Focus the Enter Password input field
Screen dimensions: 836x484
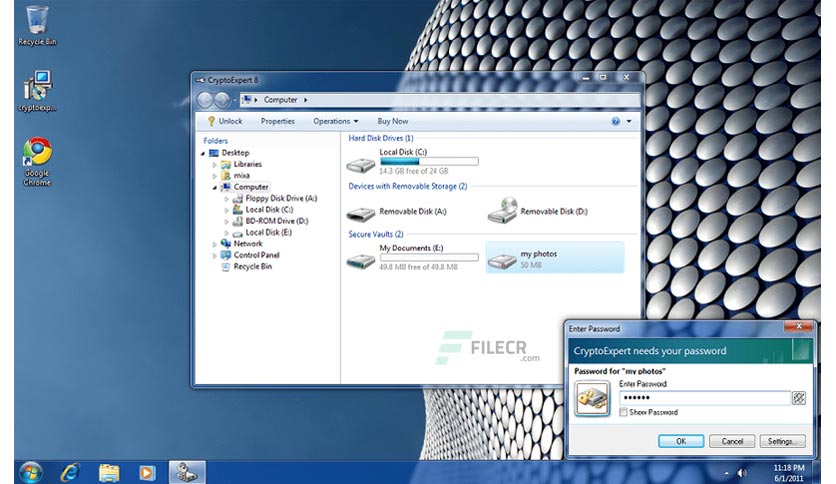click(704, 398)
